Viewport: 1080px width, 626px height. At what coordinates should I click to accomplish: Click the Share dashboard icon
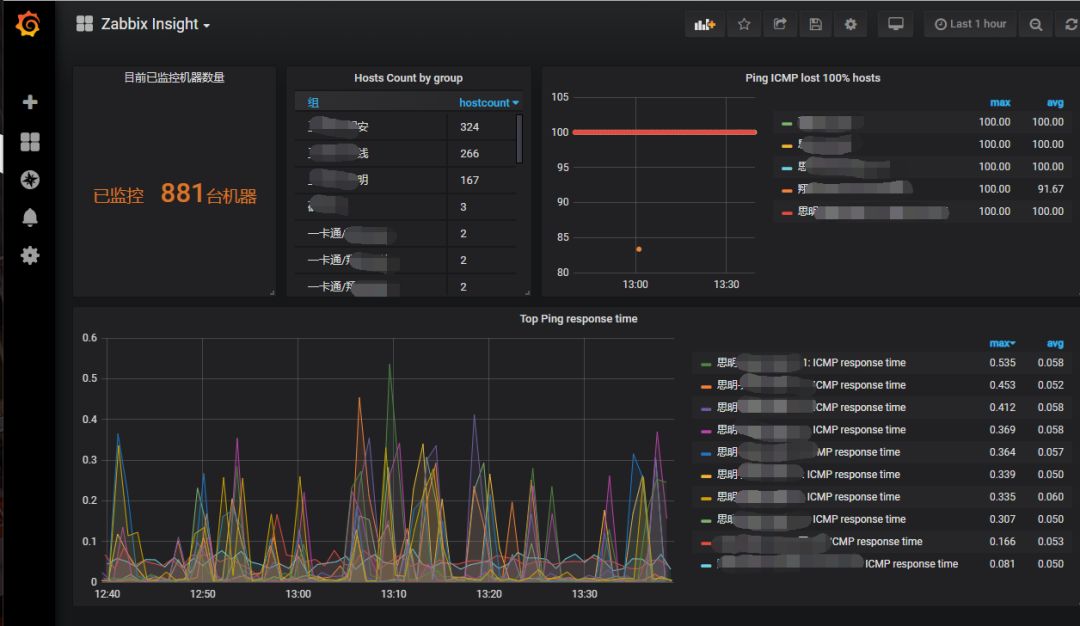[x=780, y=24]
